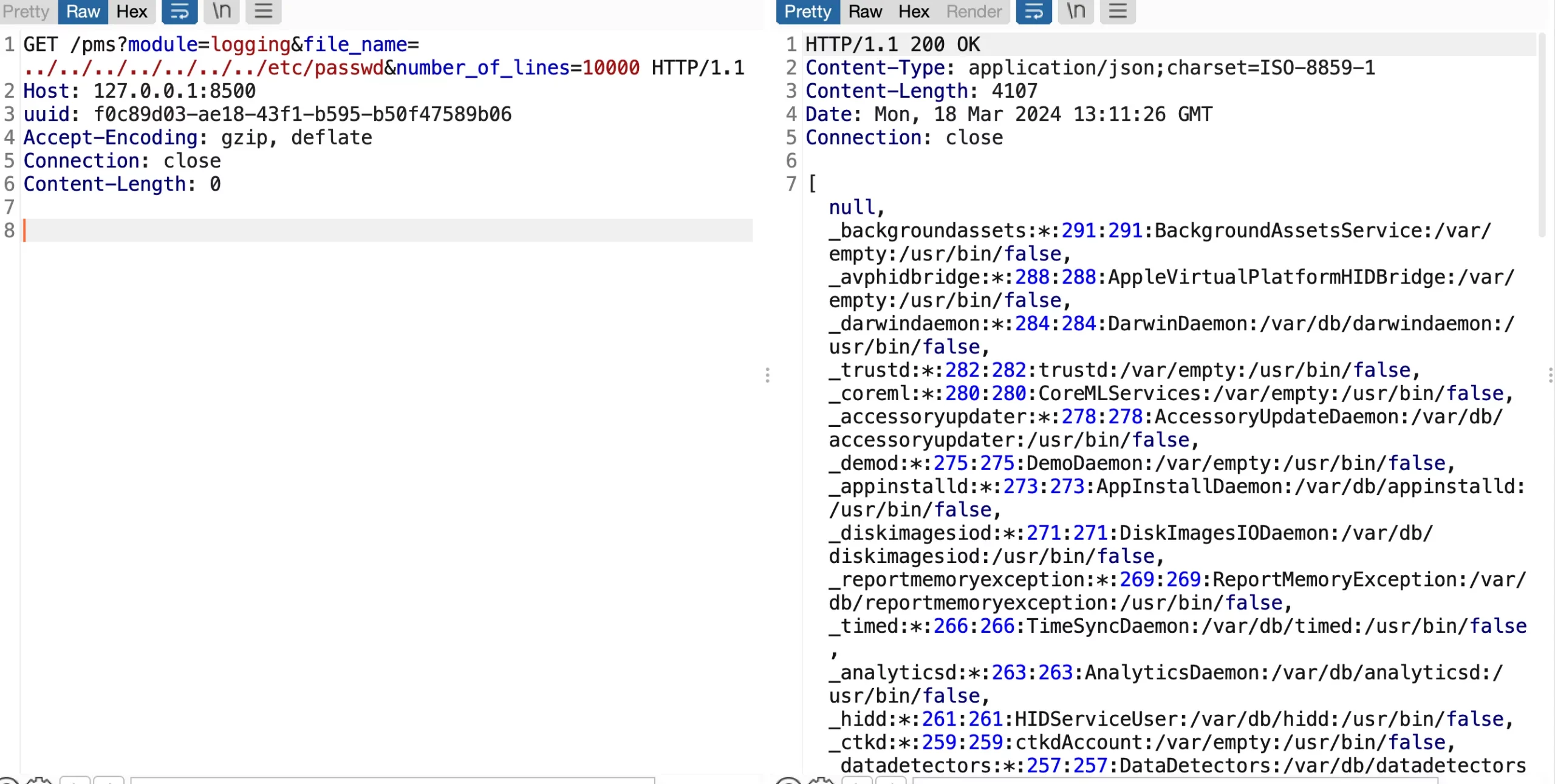This screenshot has width=1555, height=784.
Task: Click the _analyticsd AnalyticsDaemon entry
Action: coord(1166,684)
